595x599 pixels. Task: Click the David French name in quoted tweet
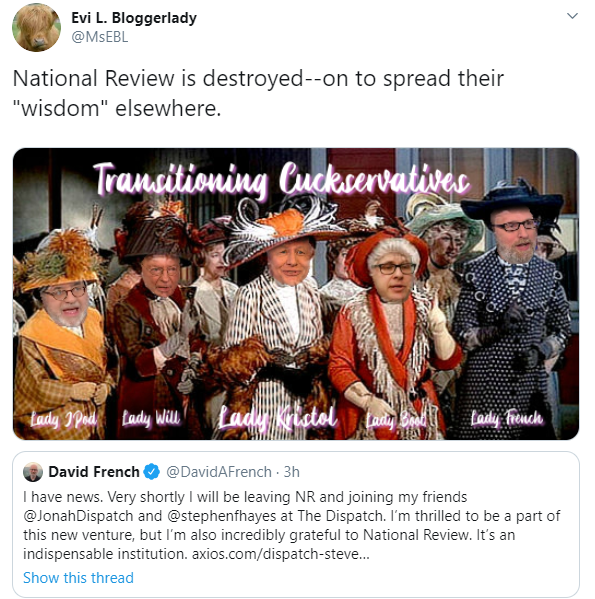point(94,472)
